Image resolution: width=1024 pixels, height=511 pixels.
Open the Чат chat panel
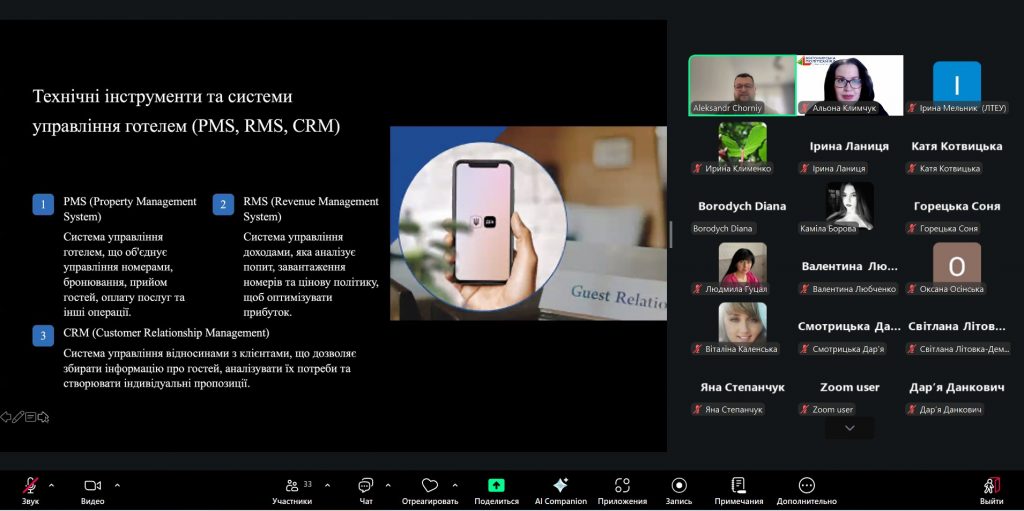[x=365, y=486]
